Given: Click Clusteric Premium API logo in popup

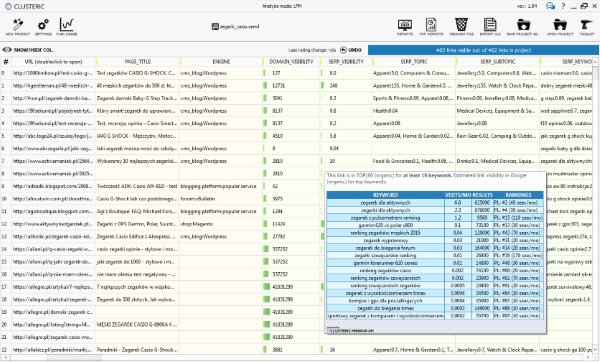Looking at the screenshot, I should click(351, 329).
